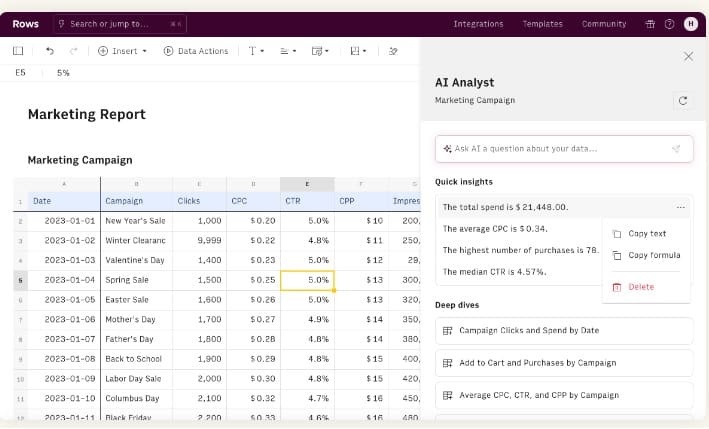The height and width of the screenshot is (429, 709).
Task: Open the Templates link
Action: 542,24
